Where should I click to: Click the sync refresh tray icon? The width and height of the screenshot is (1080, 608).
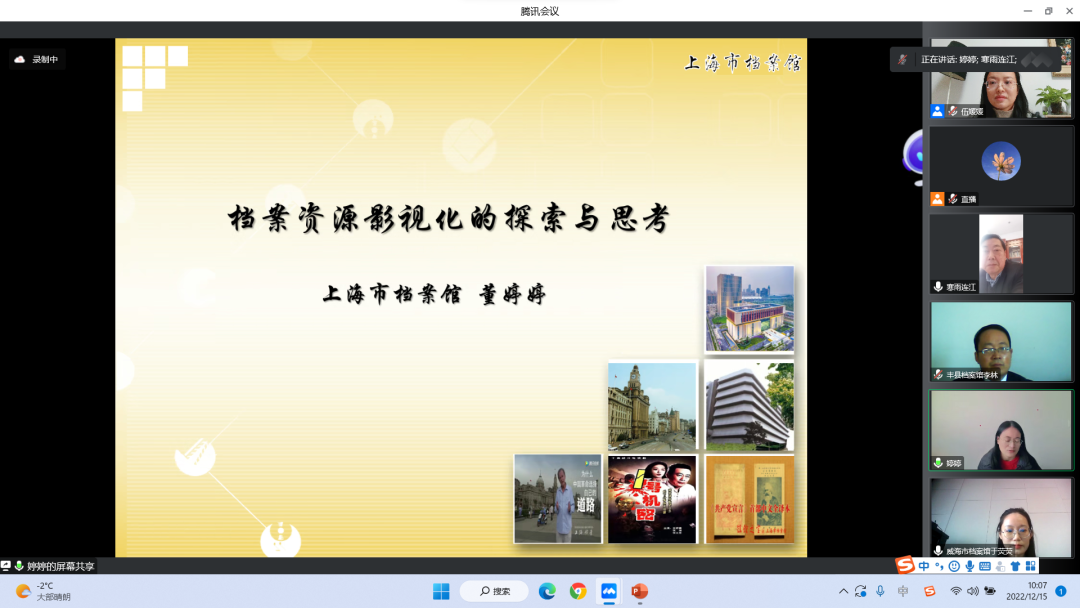pyautogui.click(x=861, y=591)
